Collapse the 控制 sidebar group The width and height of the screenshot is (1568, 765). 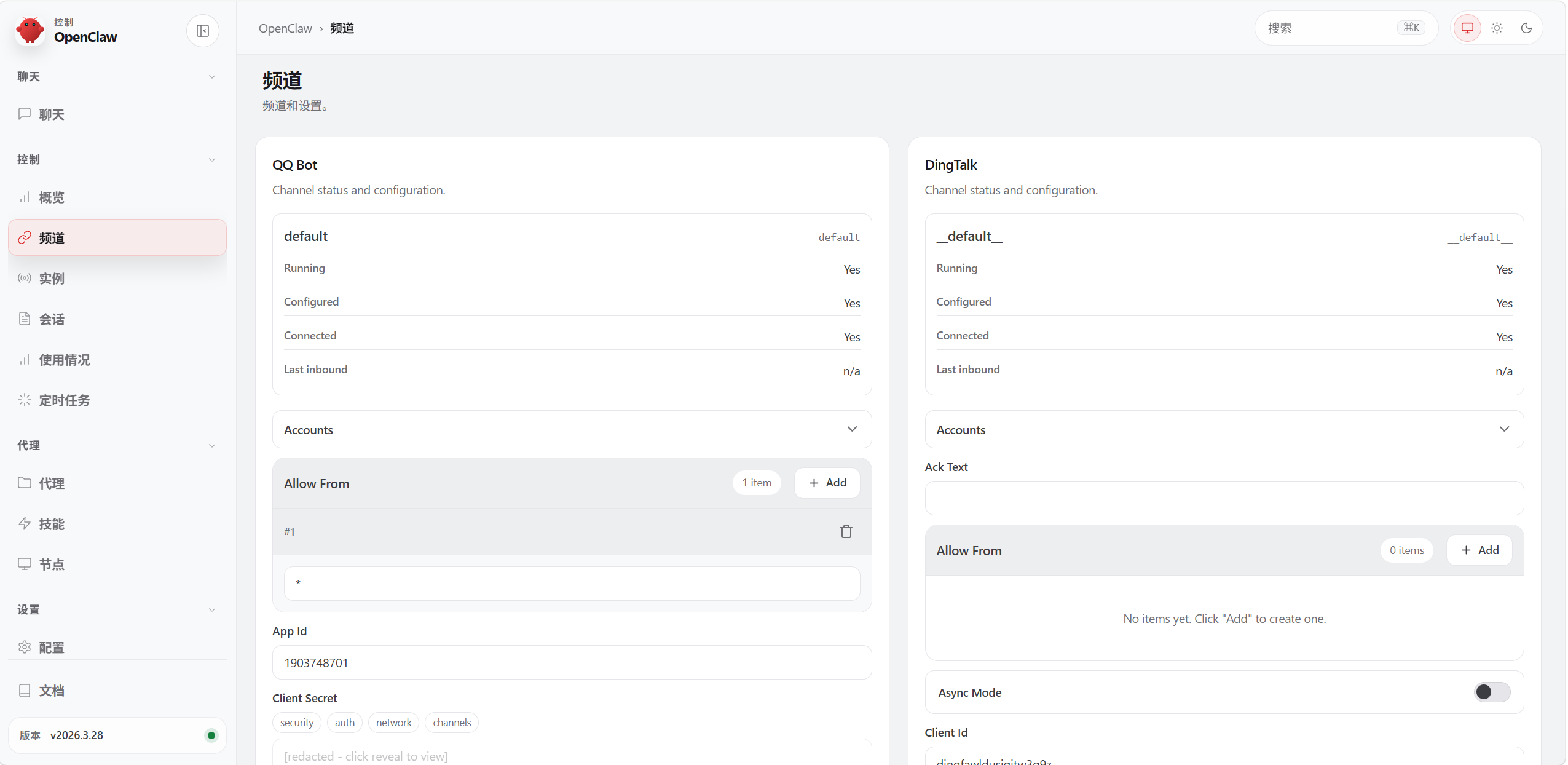[x=212, y=160]
